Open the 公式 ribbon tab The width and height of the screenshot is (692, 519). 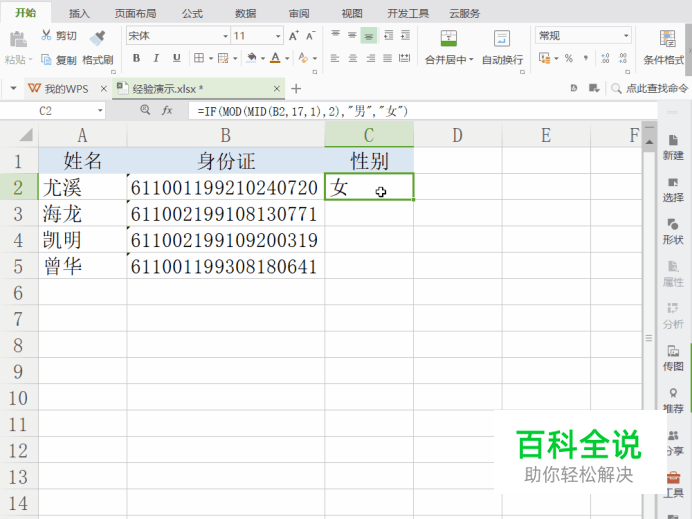(192, 14)
